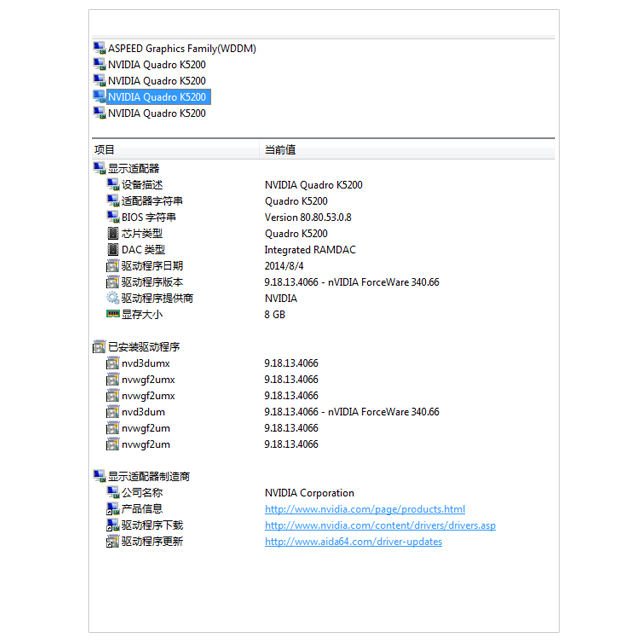Click the 产品信息 row icon

pyautogui.click(x=113, y=509)
